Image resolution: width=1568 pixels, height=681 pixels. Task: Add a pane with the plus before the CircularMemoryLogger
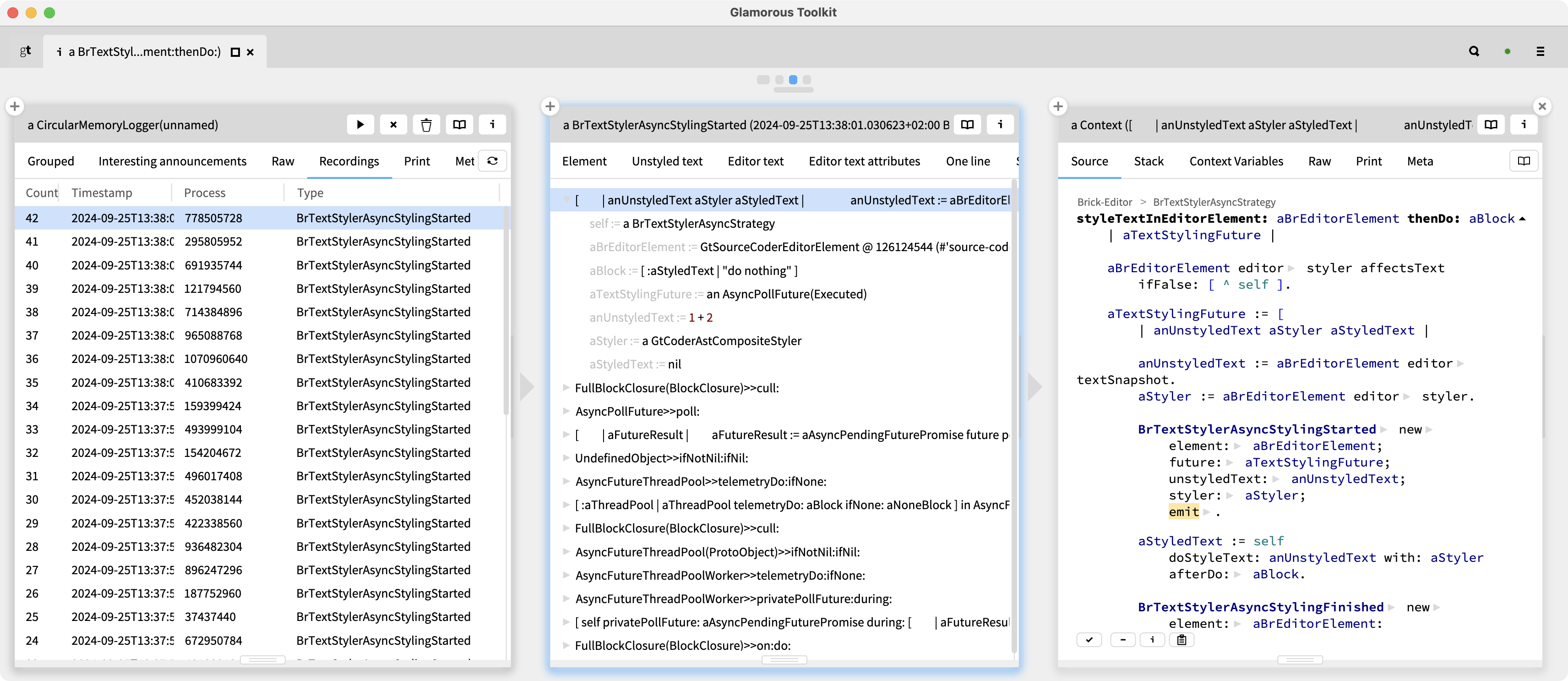pyautogui.click(x=15, y=107)
